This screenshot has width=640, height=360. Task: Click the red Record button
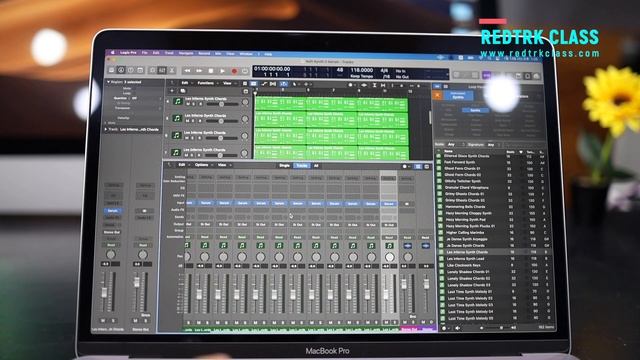[x=234, y=71]
